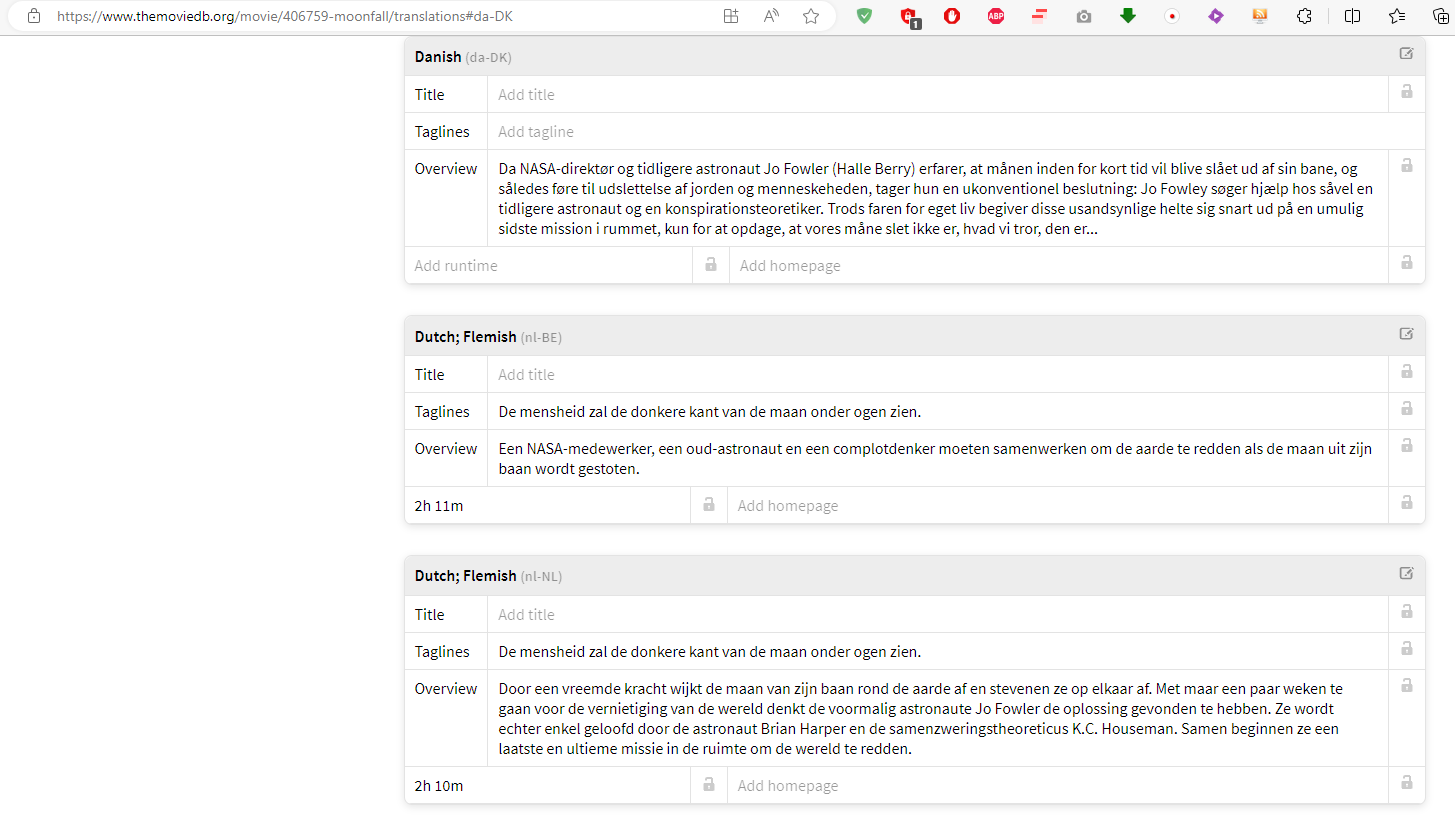Open edit icon for Dutch nl-NL translation
1455x816 pixels.
tap(1406, 574)
